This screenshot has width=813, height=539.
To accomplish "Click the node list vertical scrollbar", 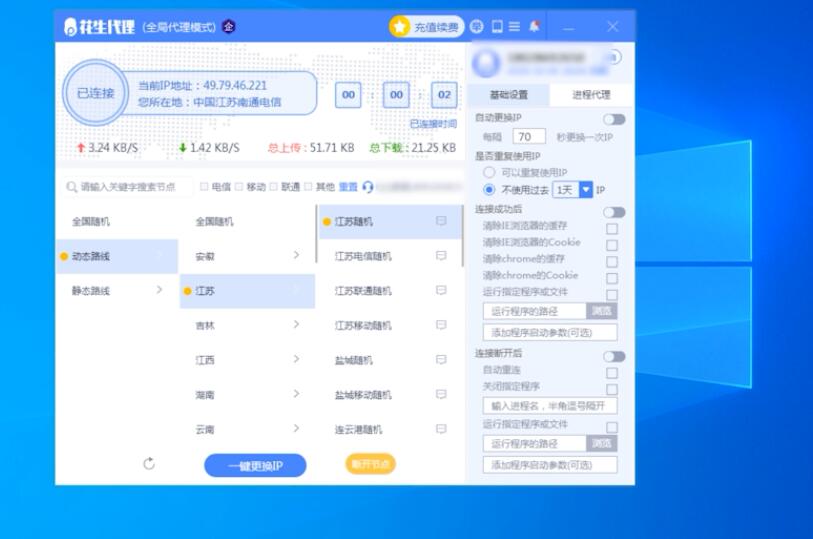I will point(462,236).
